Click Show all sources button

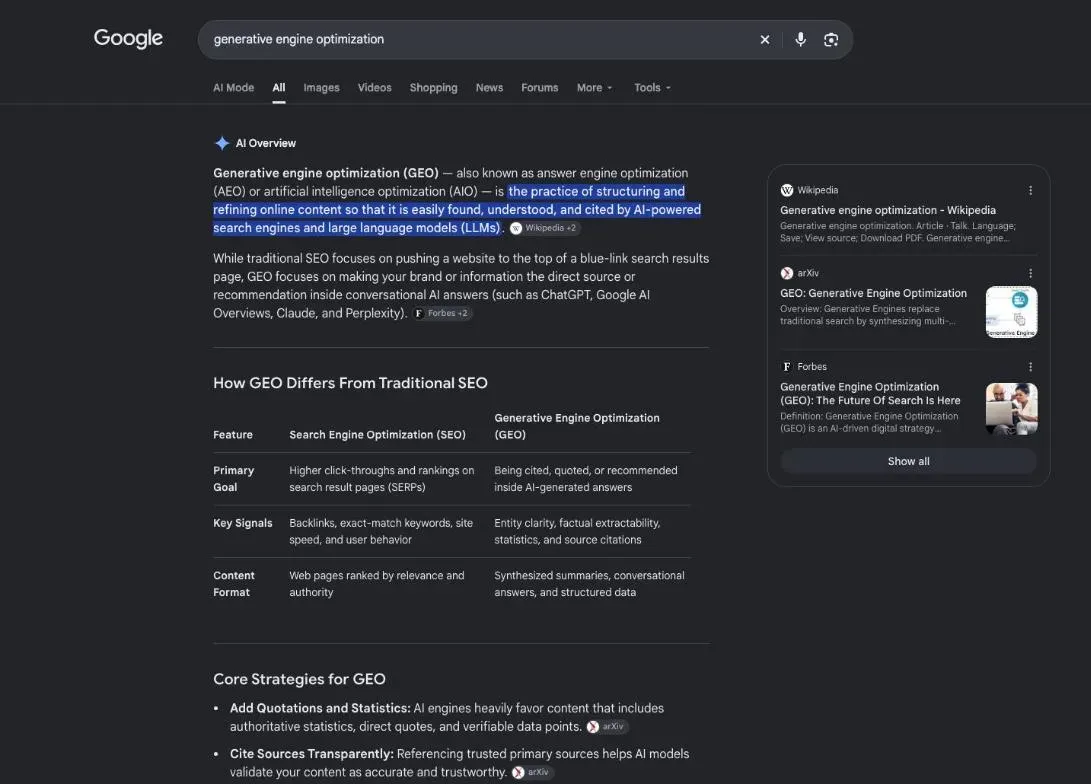tap(909, 461)
